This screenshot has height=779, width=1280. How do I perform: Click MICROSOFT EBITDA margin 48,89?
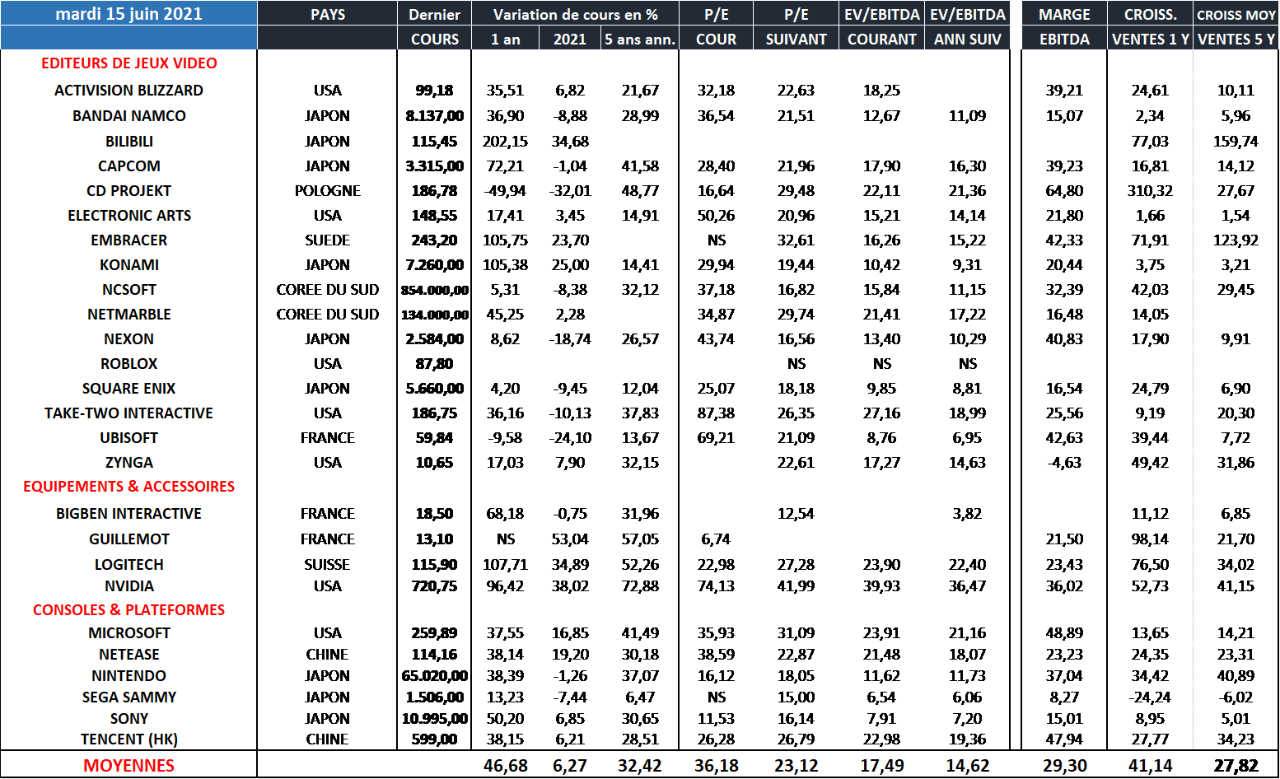pos(1066,633)
